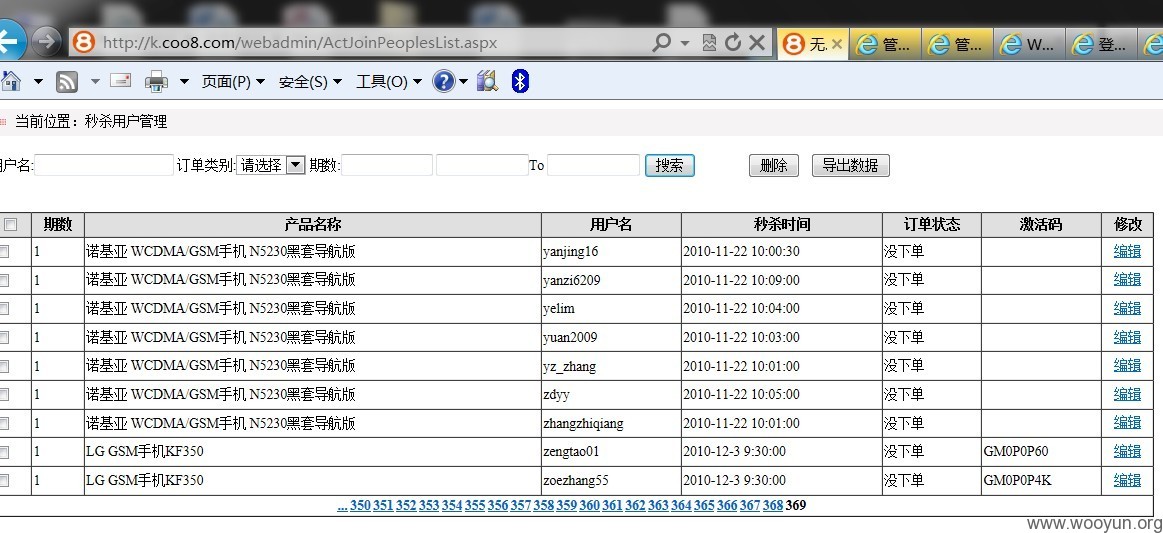This screenshot has width=1163, height=533.
Task: Check the box for row yz_zhang
Action: (x=3, y=366)
